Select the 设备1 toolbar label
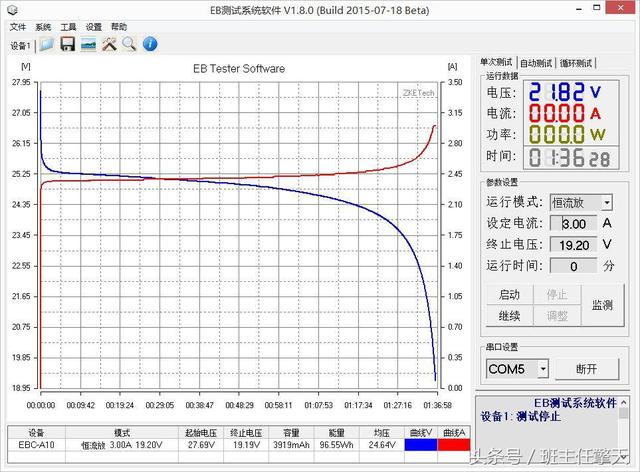 (x=20, y=46)
